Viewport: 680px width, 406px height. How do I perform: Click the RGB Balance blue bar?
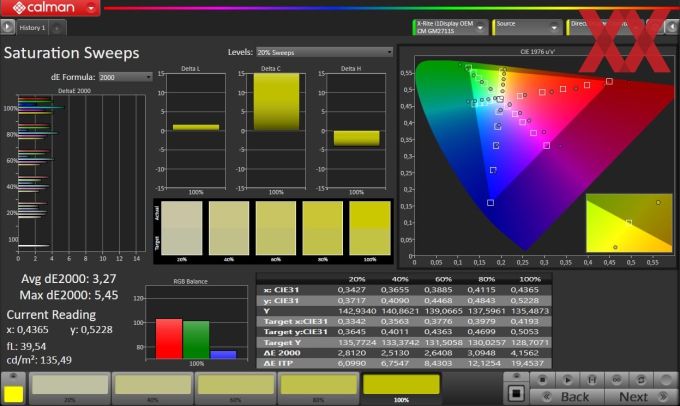pyautogui.click(x=223, y=355)
